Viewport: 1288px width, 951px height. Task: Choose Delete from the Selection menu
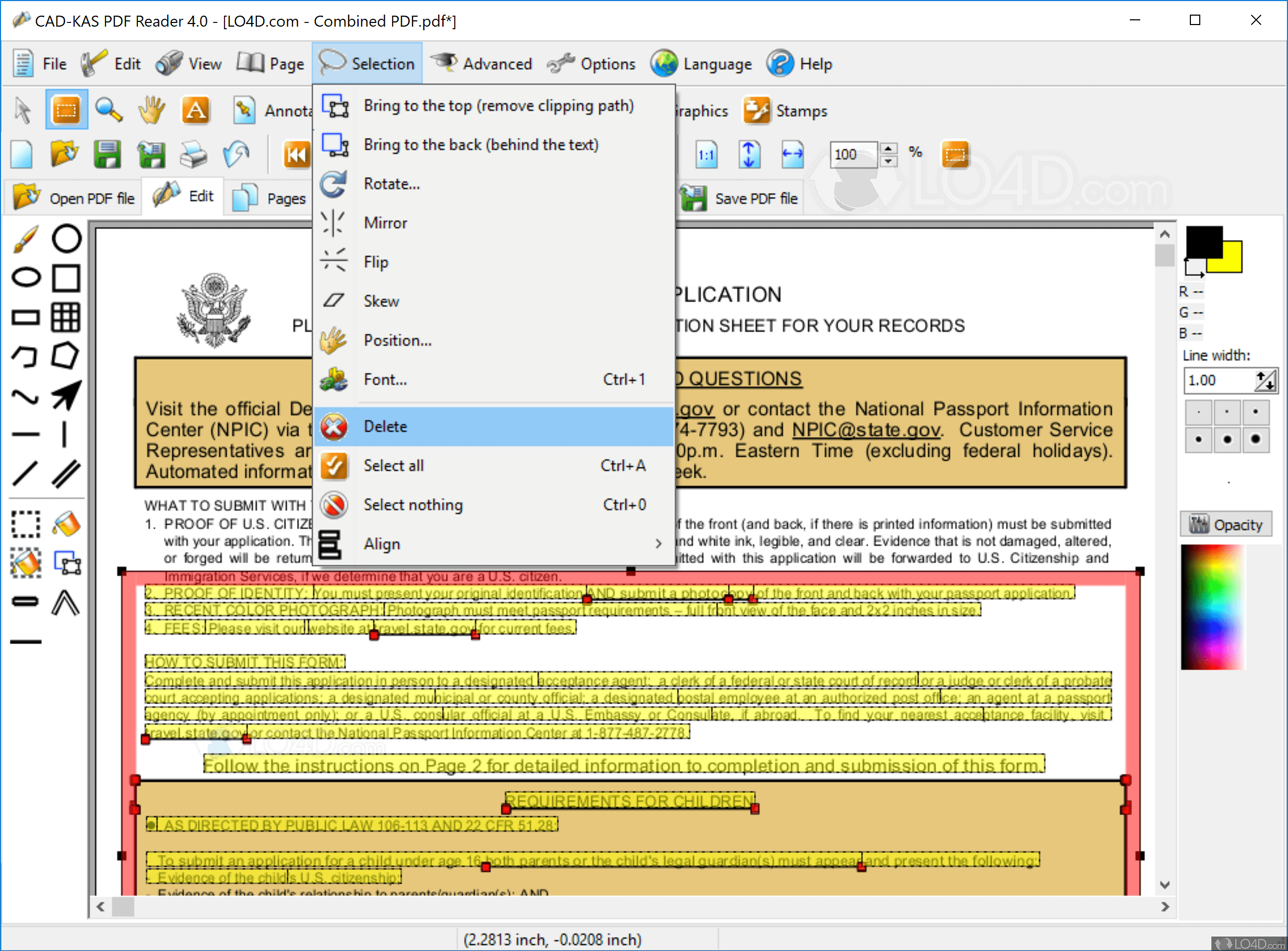click(385, 426)
